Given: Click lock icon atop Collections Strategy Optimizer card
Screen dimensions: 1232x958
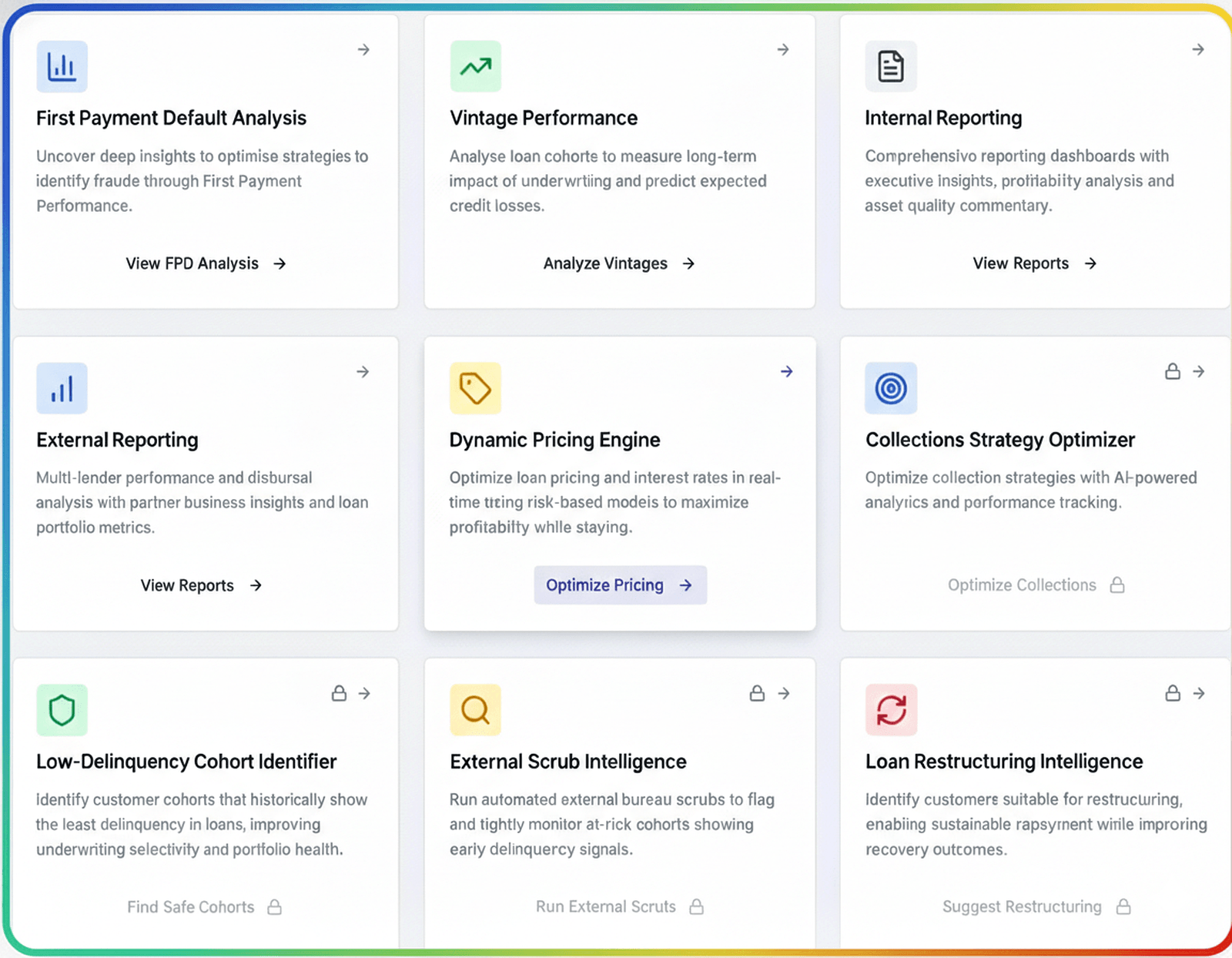Looking at the screenshot, I should coord(1172,372).
